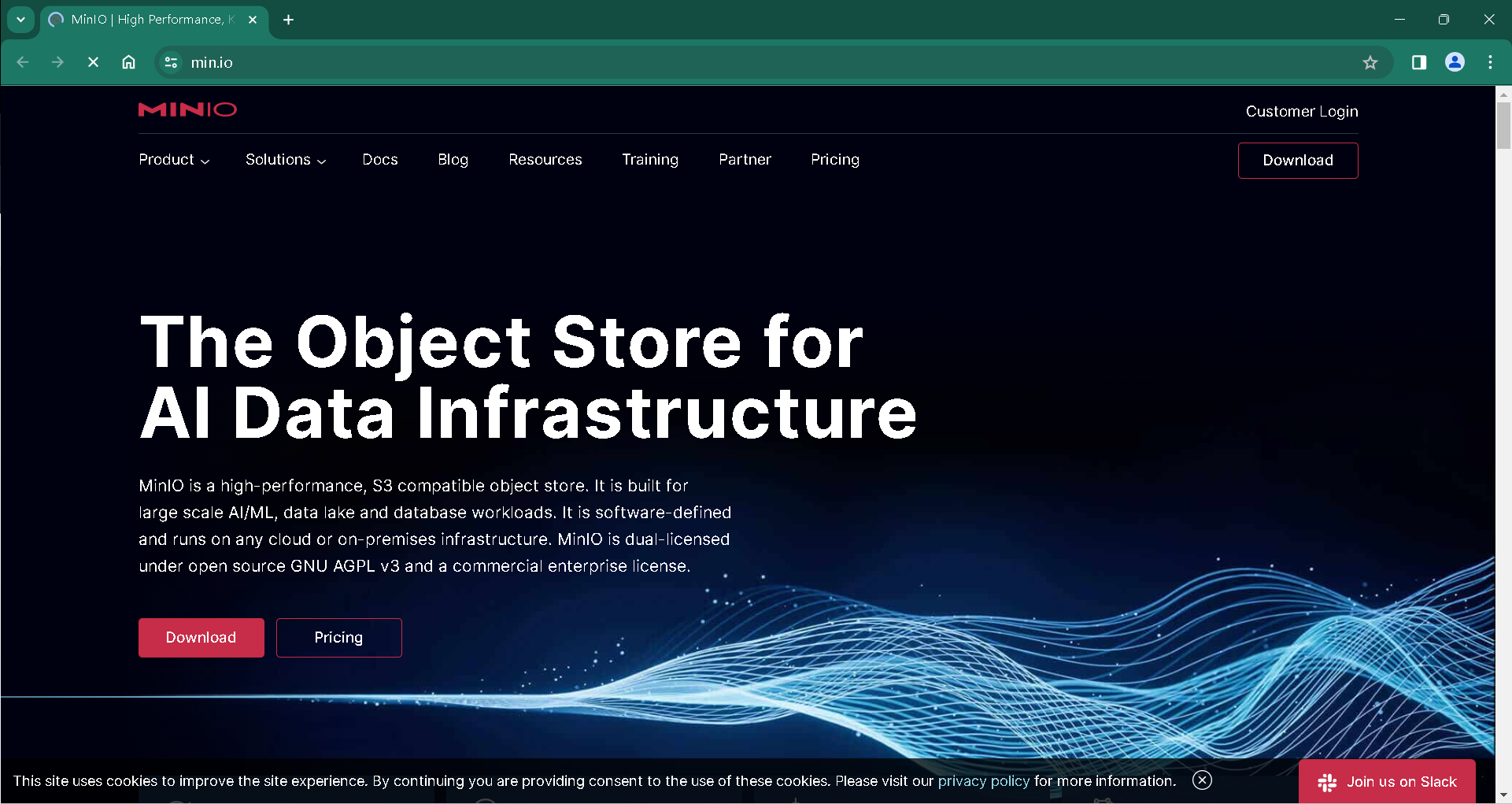Go forward to the next page
The width and height of the screenshot is (1512, 804).
pyautogui.click(x=57, y=62)
